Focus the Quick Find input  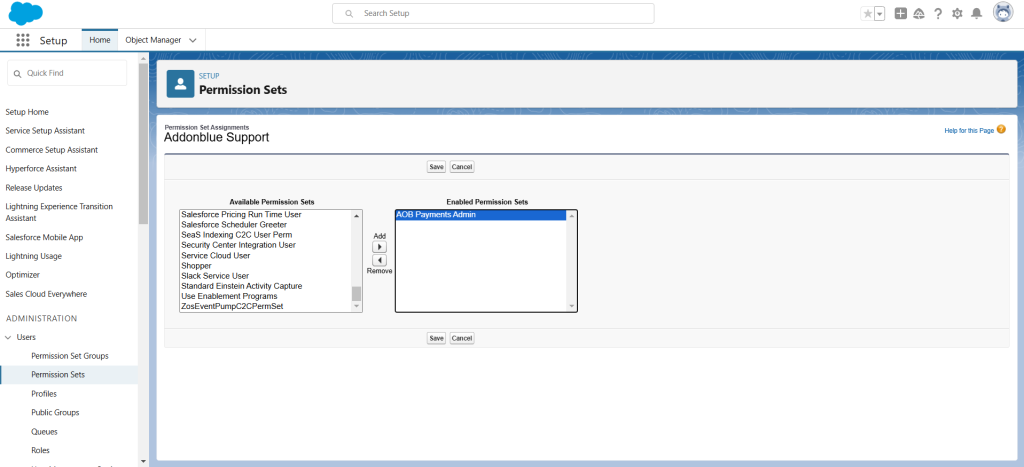[x=67, y=73]
